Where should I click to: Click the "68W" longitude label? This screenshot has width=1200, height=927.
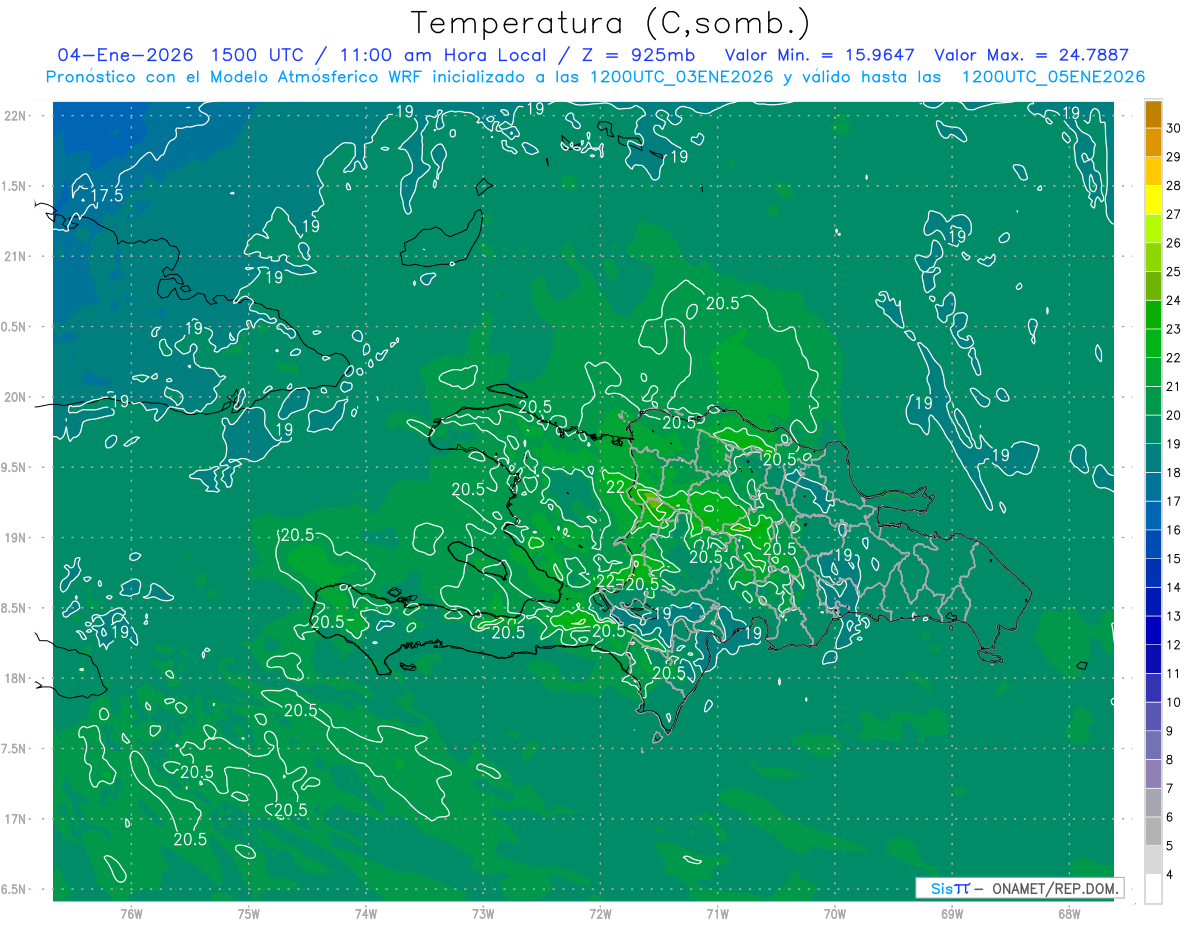tap(1069, 914)
